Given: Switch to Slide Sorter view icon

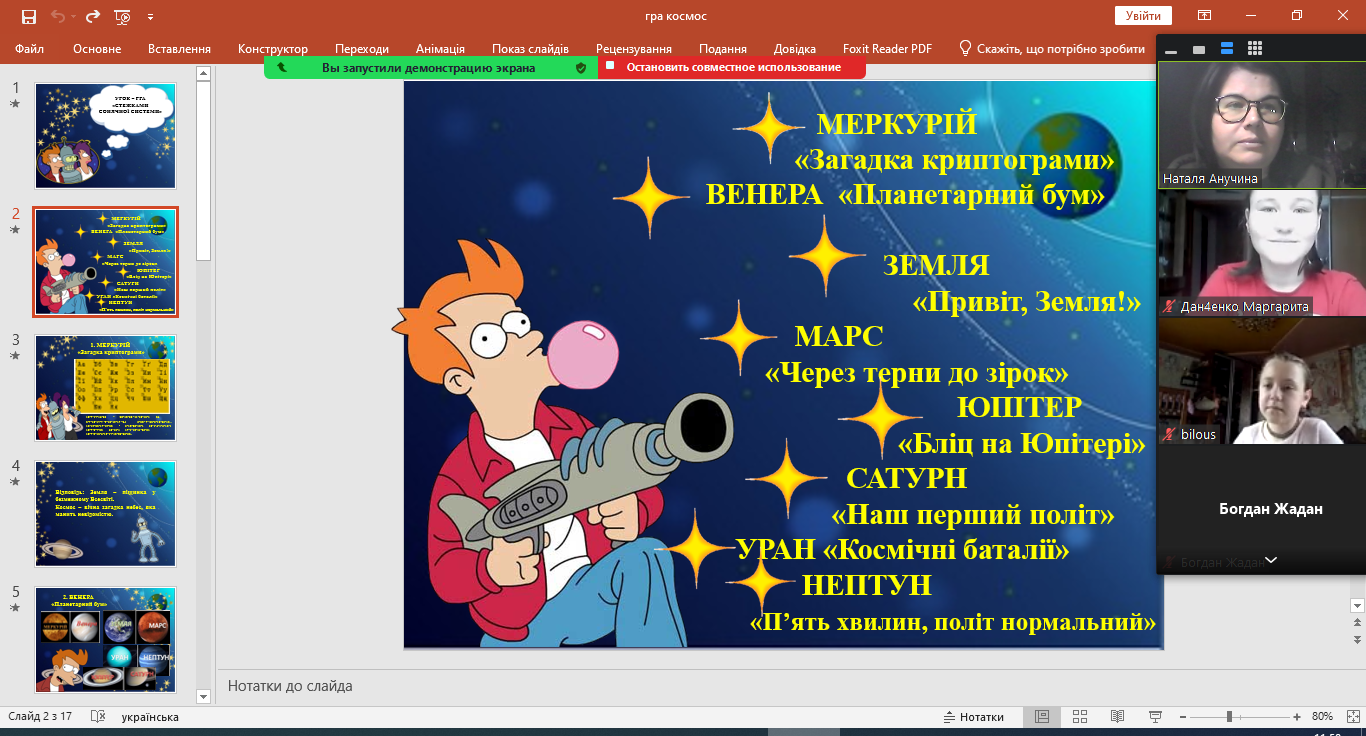Looking at the screenshot, I should click(x=1080, y=717).
